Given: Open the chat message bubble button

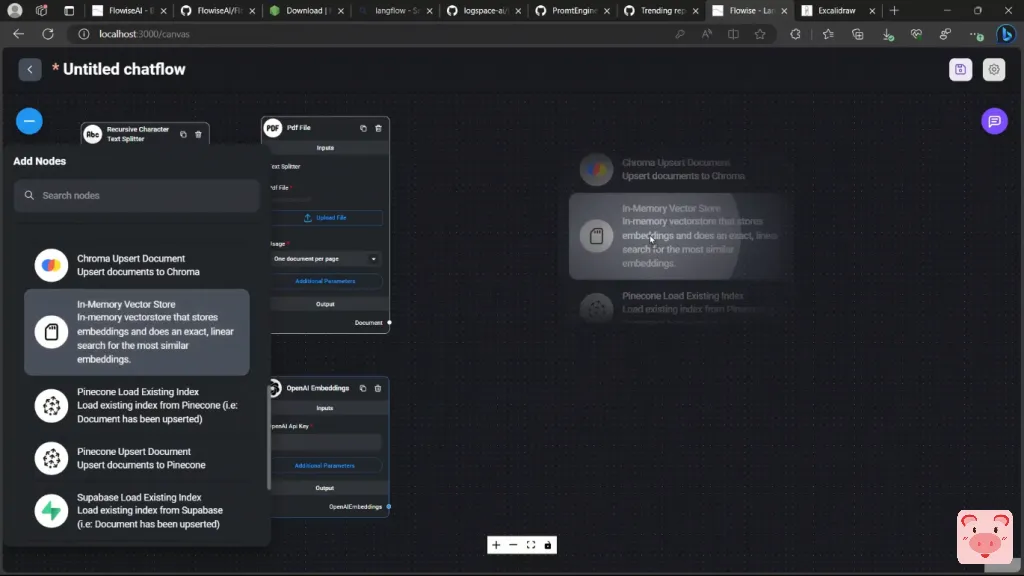Looking at the screenshot, I should [x=994, y=121].
